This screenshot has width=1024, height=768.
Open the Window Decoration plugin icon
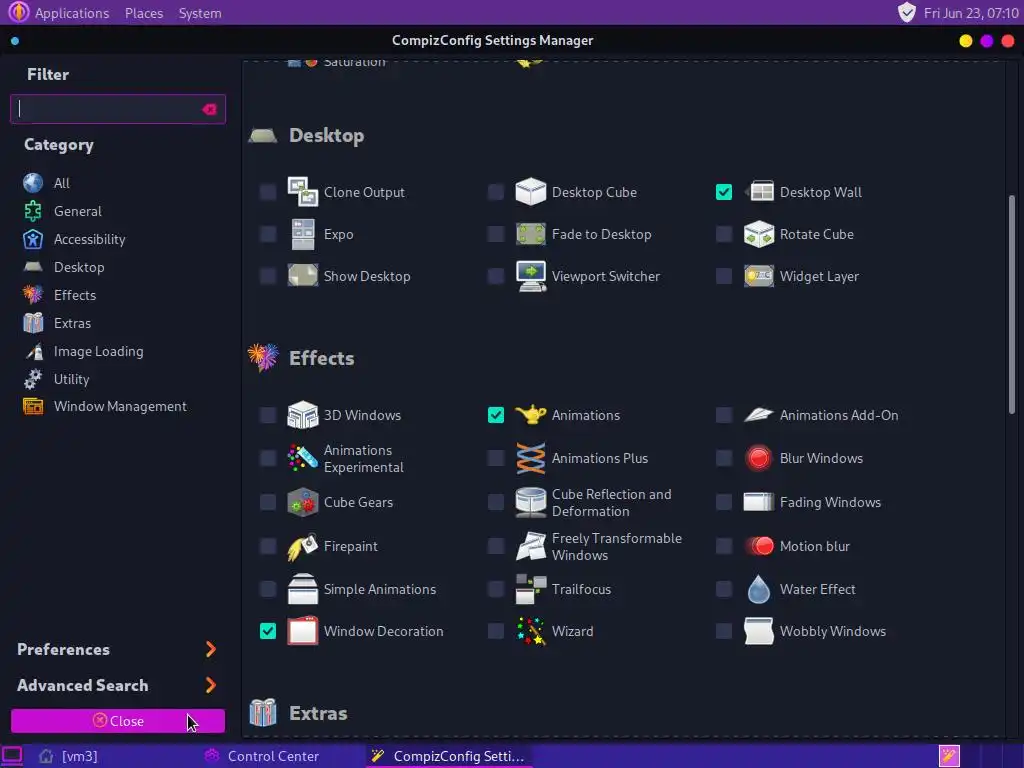tap(302, 631)
